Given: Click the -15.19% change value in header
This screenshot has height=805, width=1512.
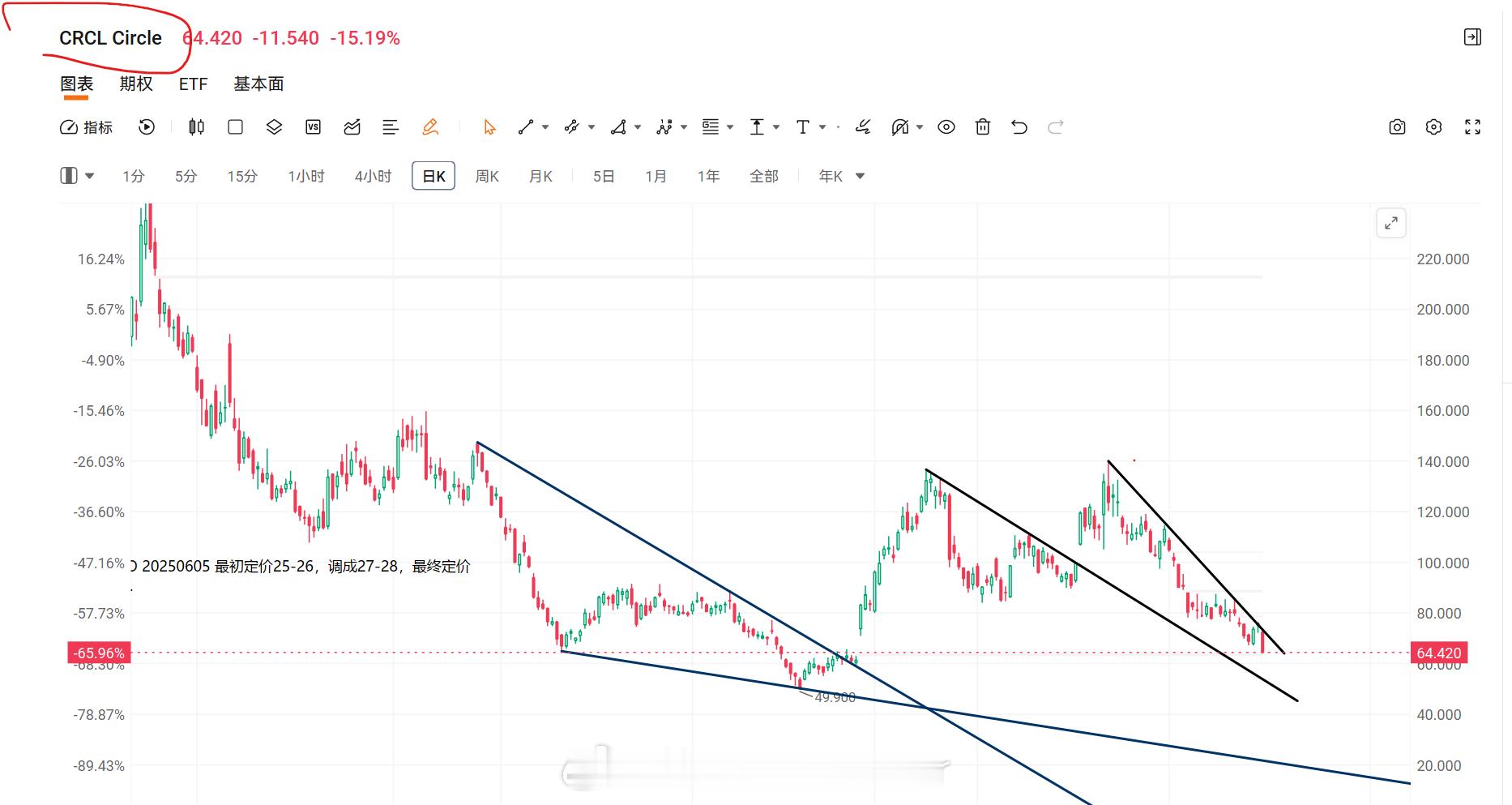Looking at the screenshot, I should (x=365, y=38).
